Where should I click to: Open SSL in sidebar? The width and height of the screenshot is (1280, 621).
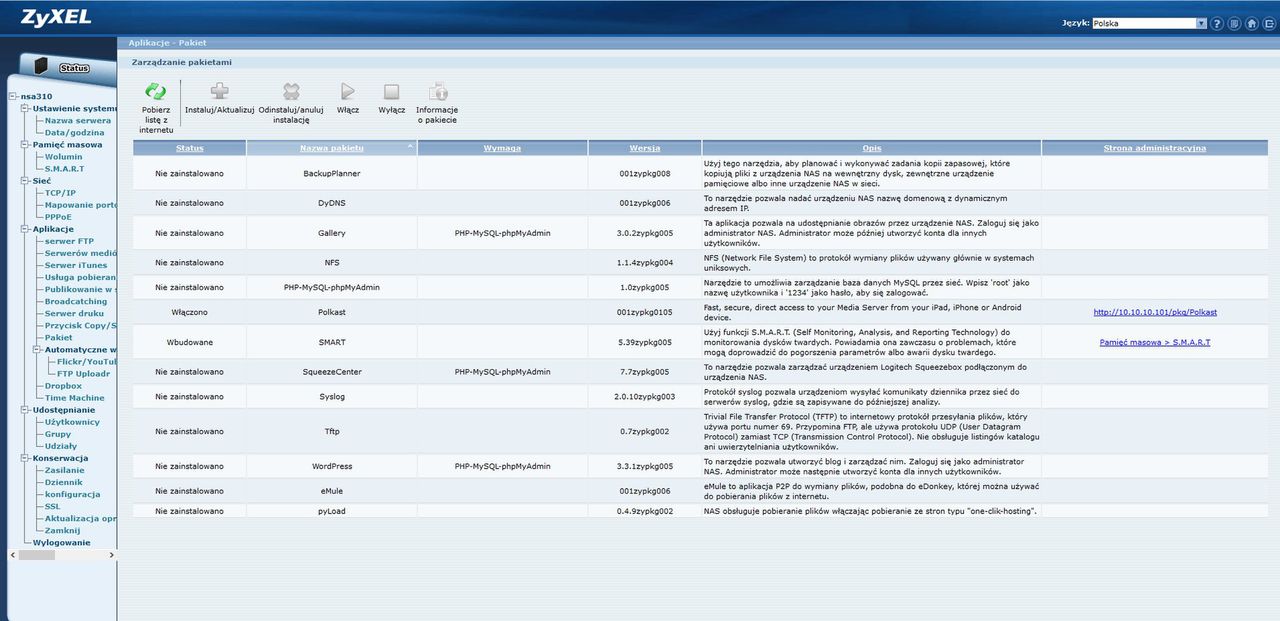click(x=53, y=506)
